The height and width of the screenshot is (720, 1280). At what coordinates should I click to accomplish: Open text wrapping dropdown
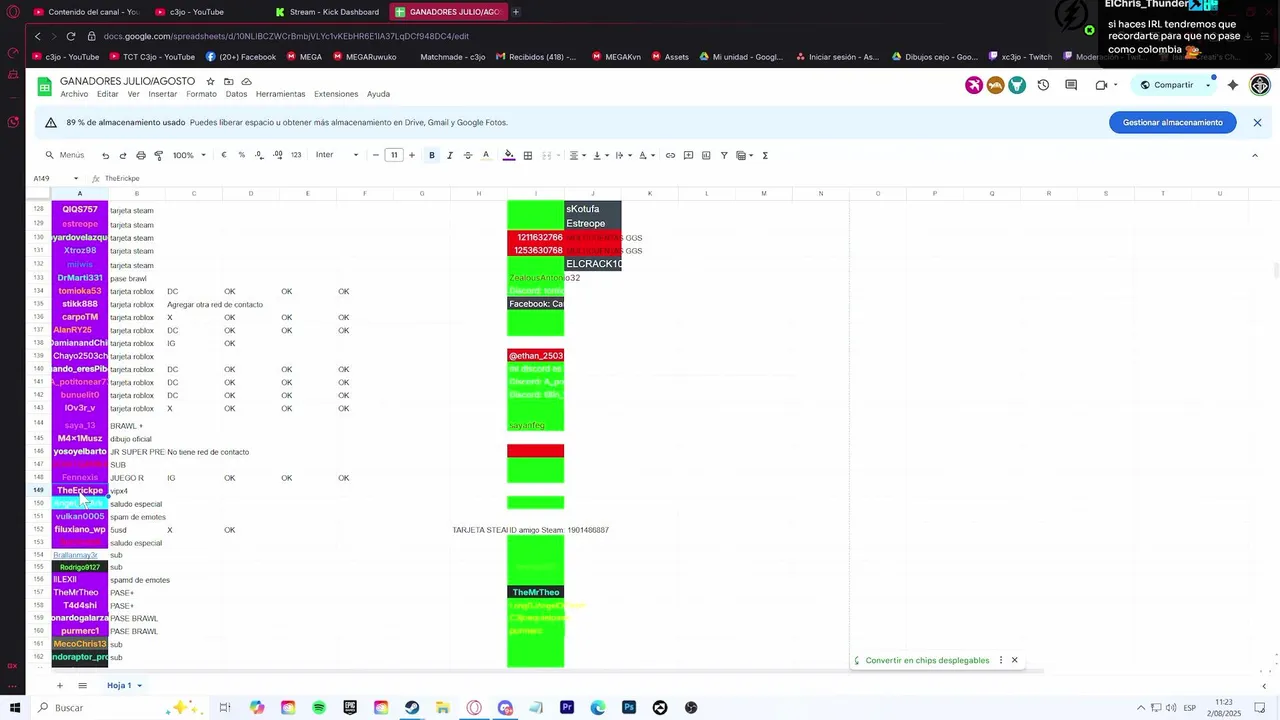[x=623, y=155]
